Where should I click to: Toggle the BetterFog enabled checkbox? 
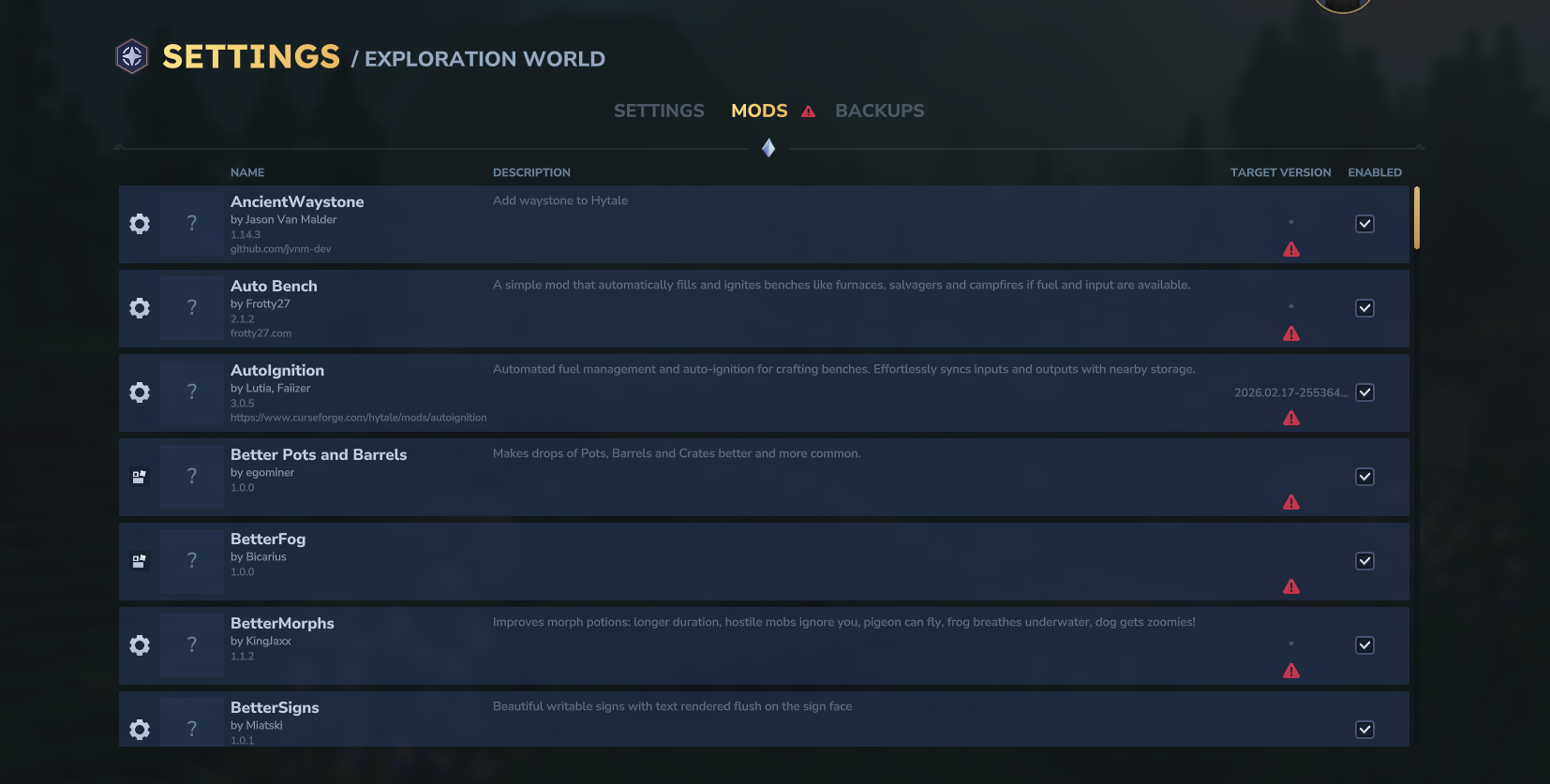point(1364,561)
